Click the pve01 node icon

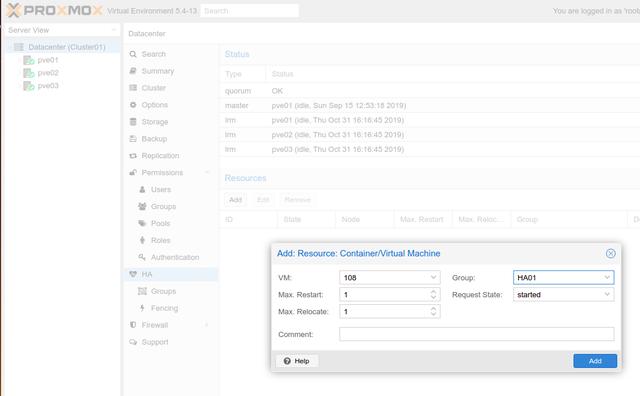click(29, 60)
